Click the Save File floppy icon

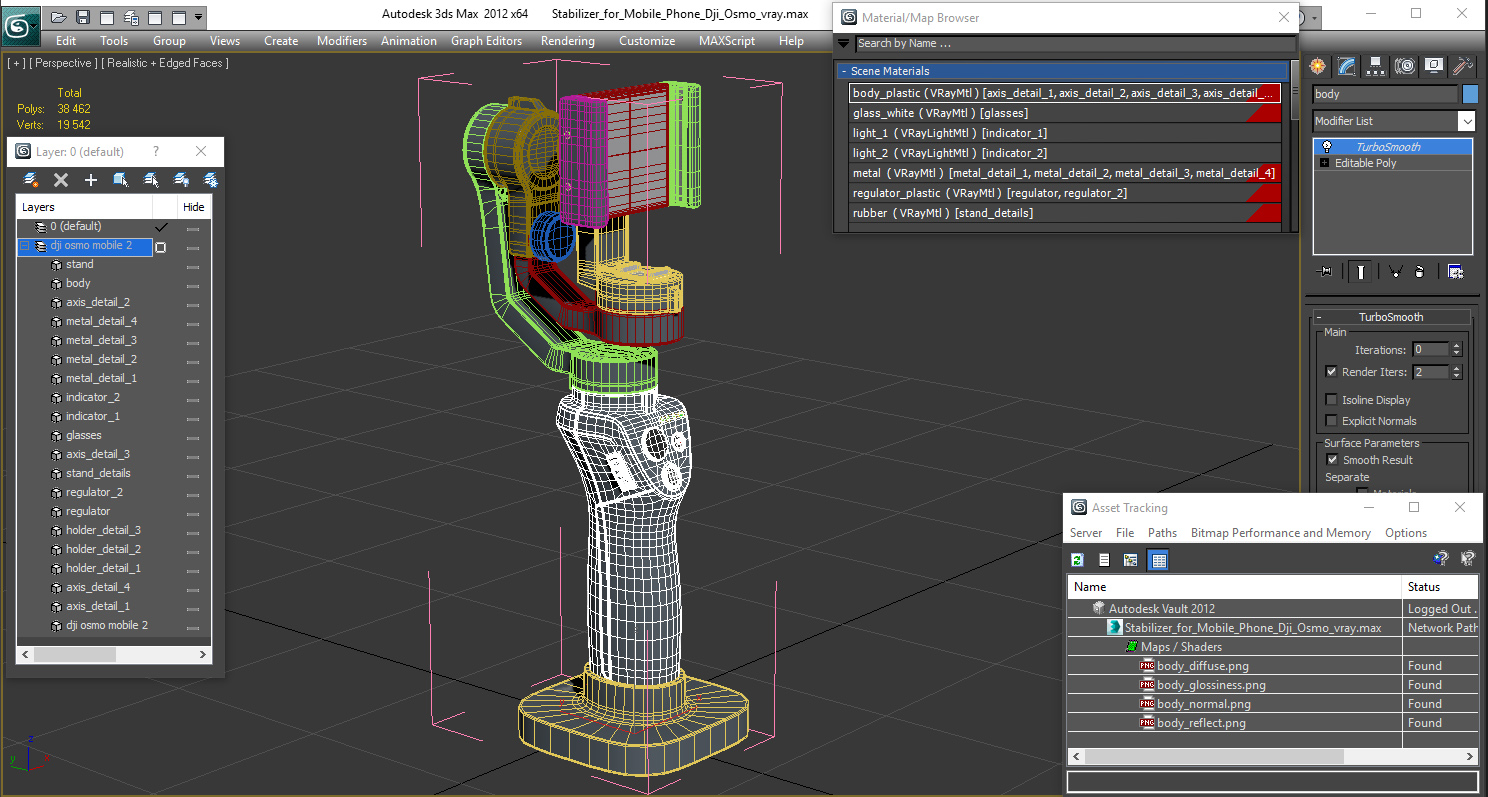(83, 17)
